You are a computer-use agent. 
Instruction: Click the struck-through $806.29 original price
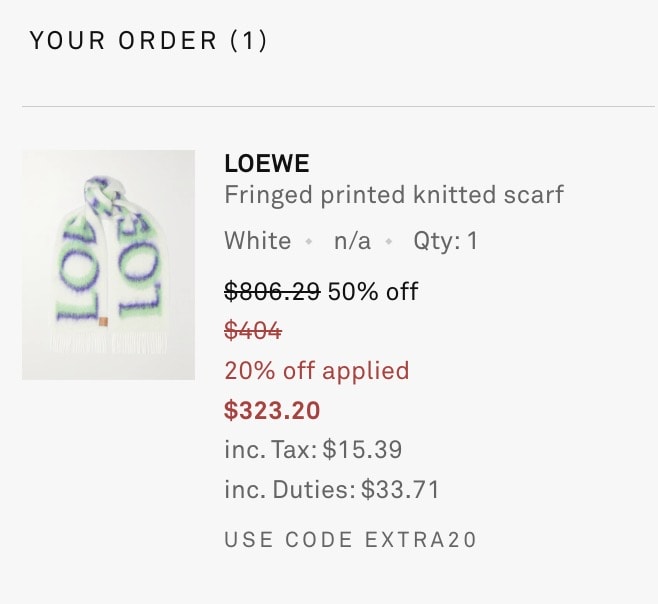click(272, 291)
